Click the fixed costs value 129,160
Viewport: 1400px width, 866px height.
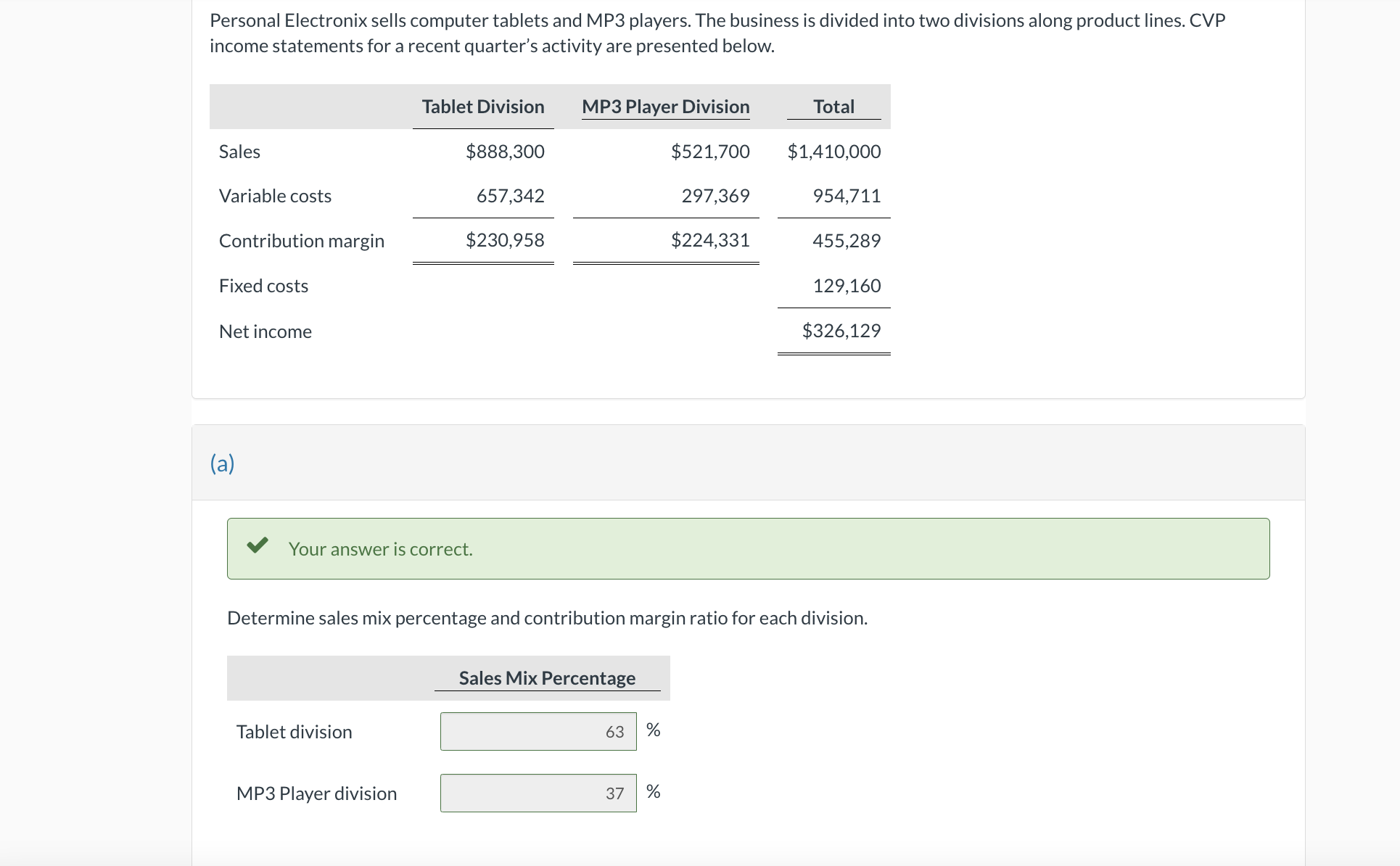(847, 286)
